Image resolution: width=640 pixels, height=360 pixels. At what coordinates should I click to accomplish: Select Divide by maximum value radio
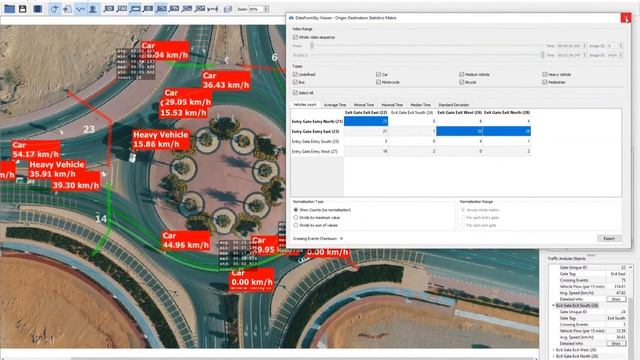(296, 218)
